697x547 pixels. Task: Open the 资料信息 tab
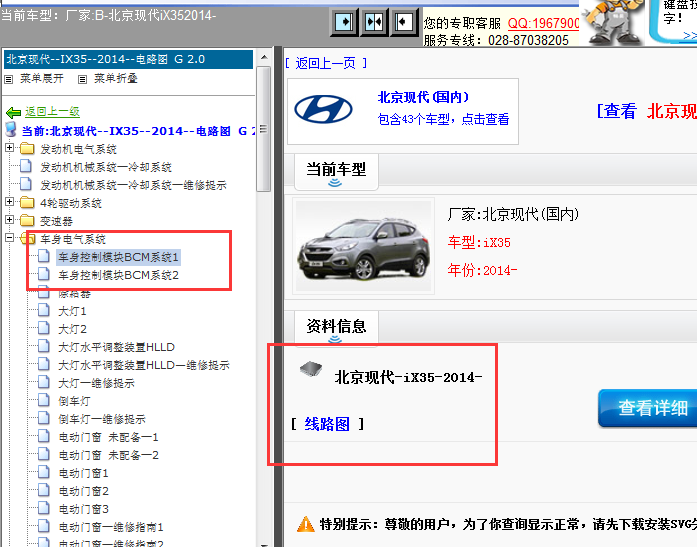(x=336, y=328)
